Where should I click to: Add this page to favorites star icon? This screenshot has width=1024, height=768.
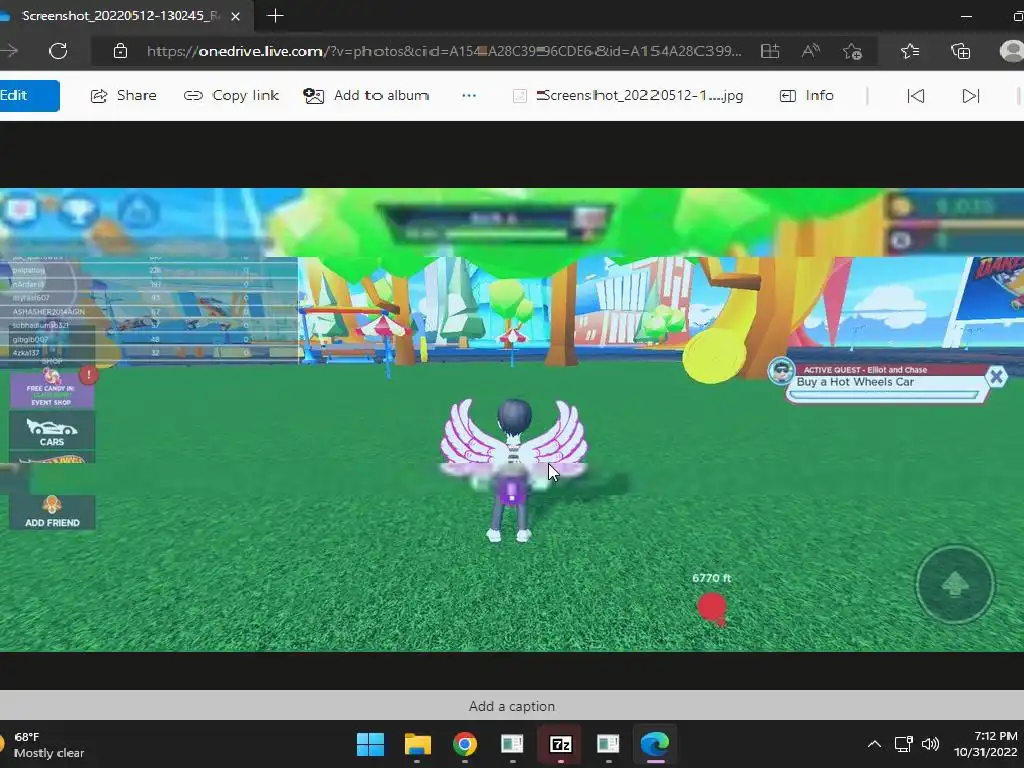pos(852,51)
